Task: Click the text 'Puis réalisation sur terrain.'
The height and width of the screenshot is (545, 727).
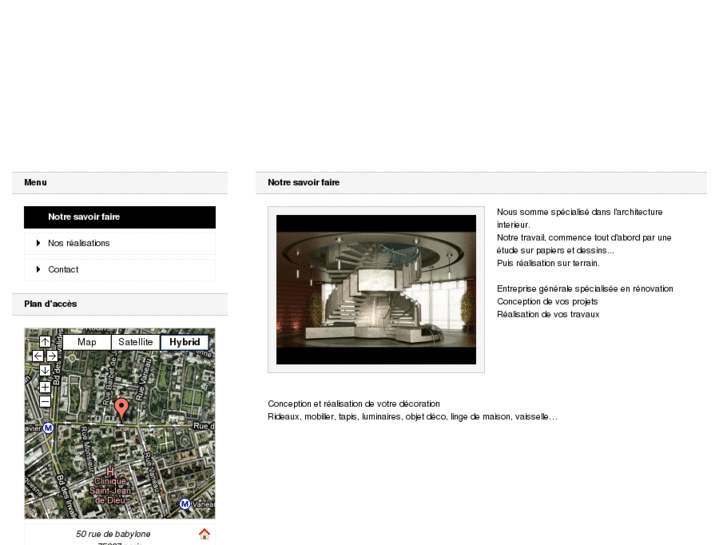Action: pos(548,263)
